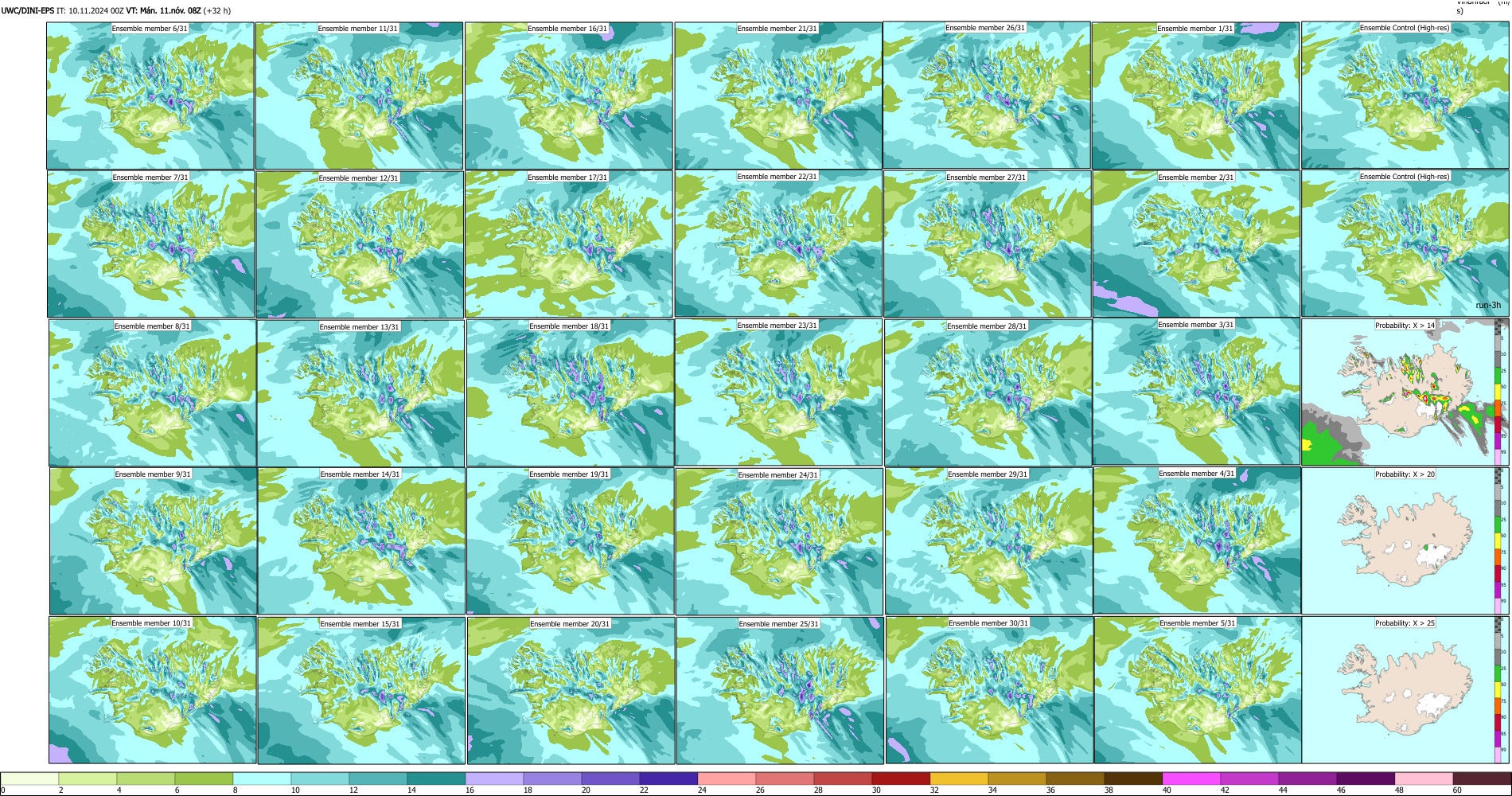Select the Ensemble member 30/31 panel
The height and width of the screenshot is (796, 1512).
pos(989,689)
